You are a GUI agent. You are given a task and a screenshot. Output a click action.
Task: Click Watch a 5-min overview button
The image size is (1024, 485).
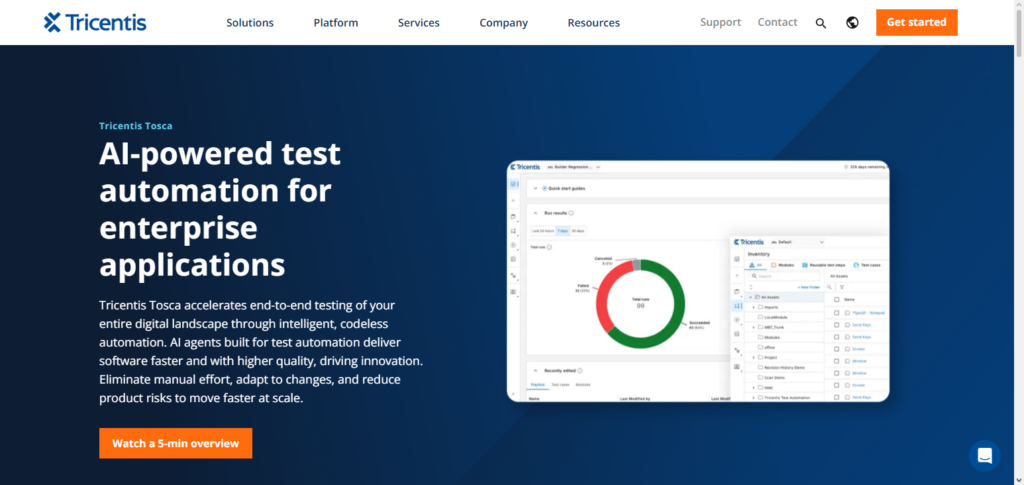click(176, 443)
